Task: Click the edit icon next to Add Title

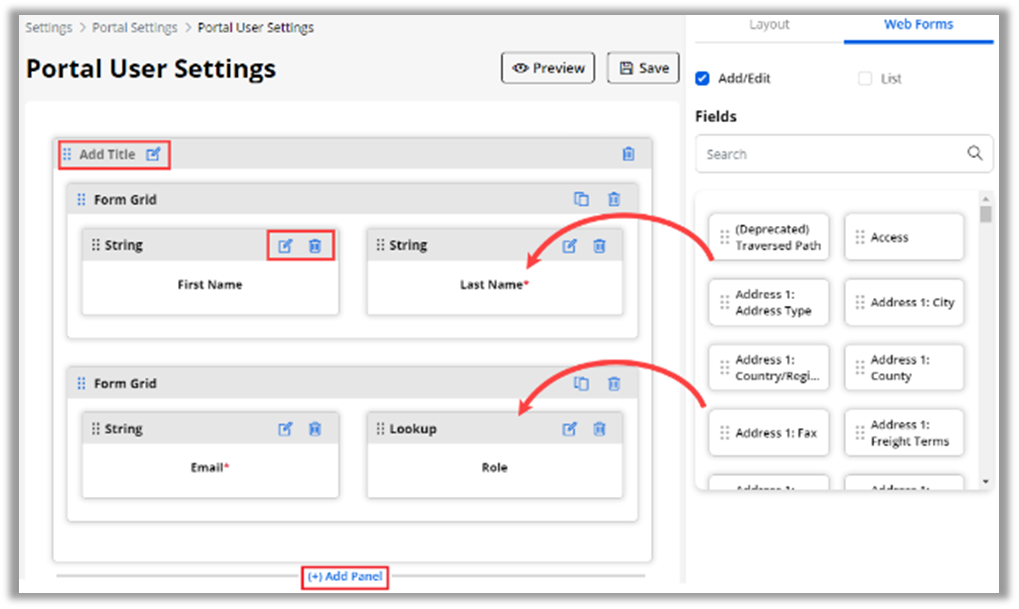Action: pos(153,154)
